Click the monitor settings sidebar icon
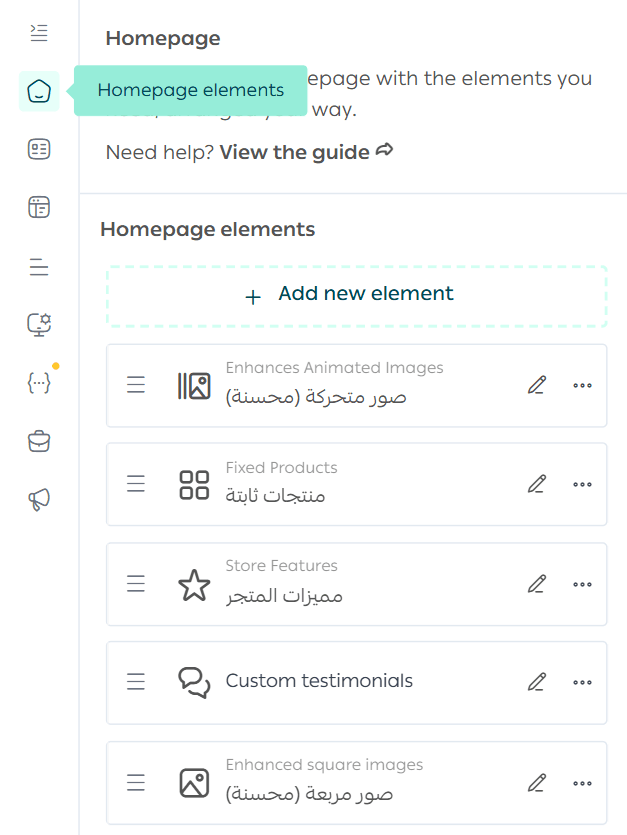627x835 pixels. point(39,324)
